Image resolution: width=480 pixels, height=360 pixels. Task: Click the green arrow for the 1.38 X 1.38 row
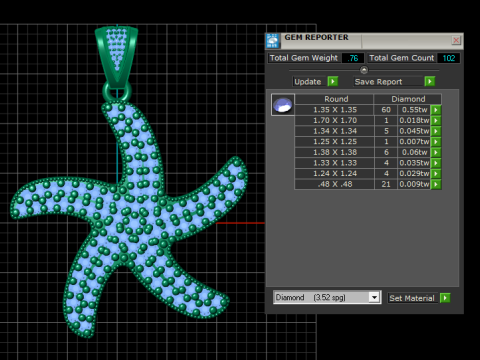click(x=436, y=152)
